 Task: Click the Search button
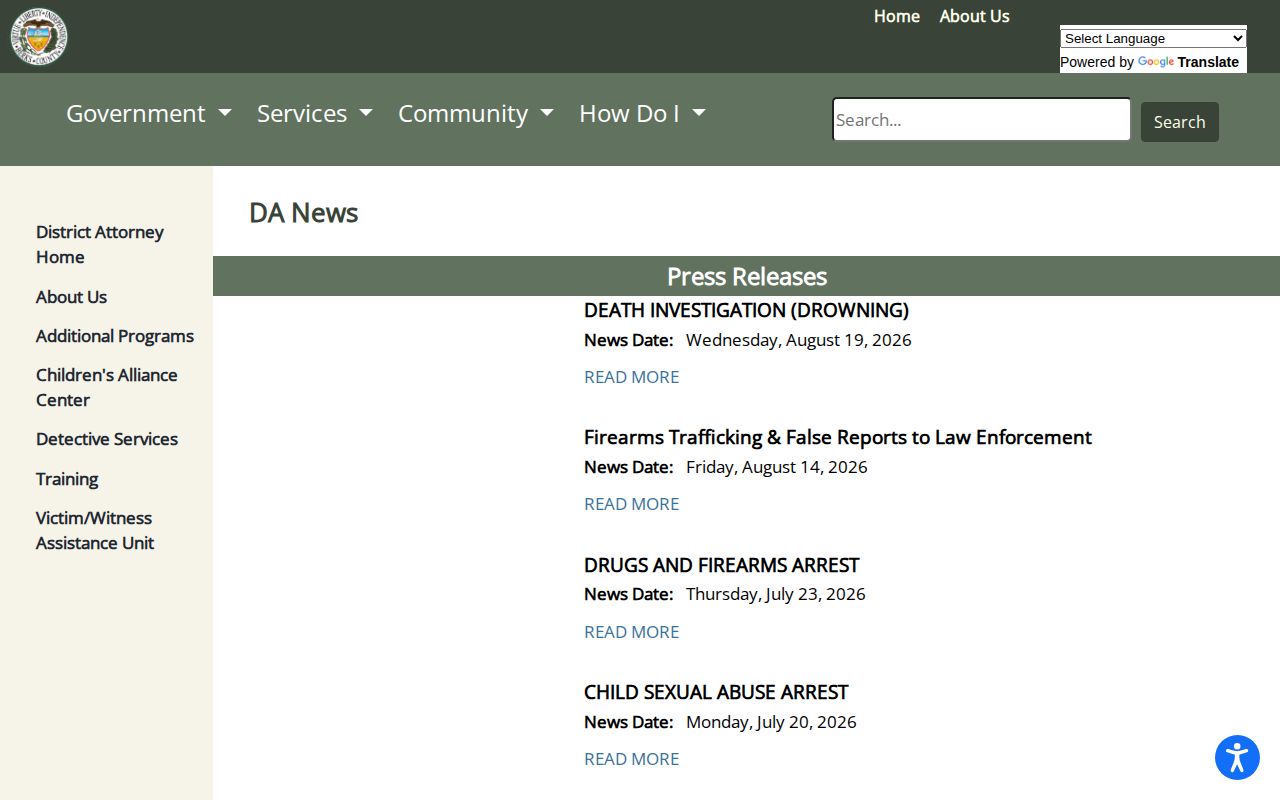pyautogui.click(x=1180, y=122)
